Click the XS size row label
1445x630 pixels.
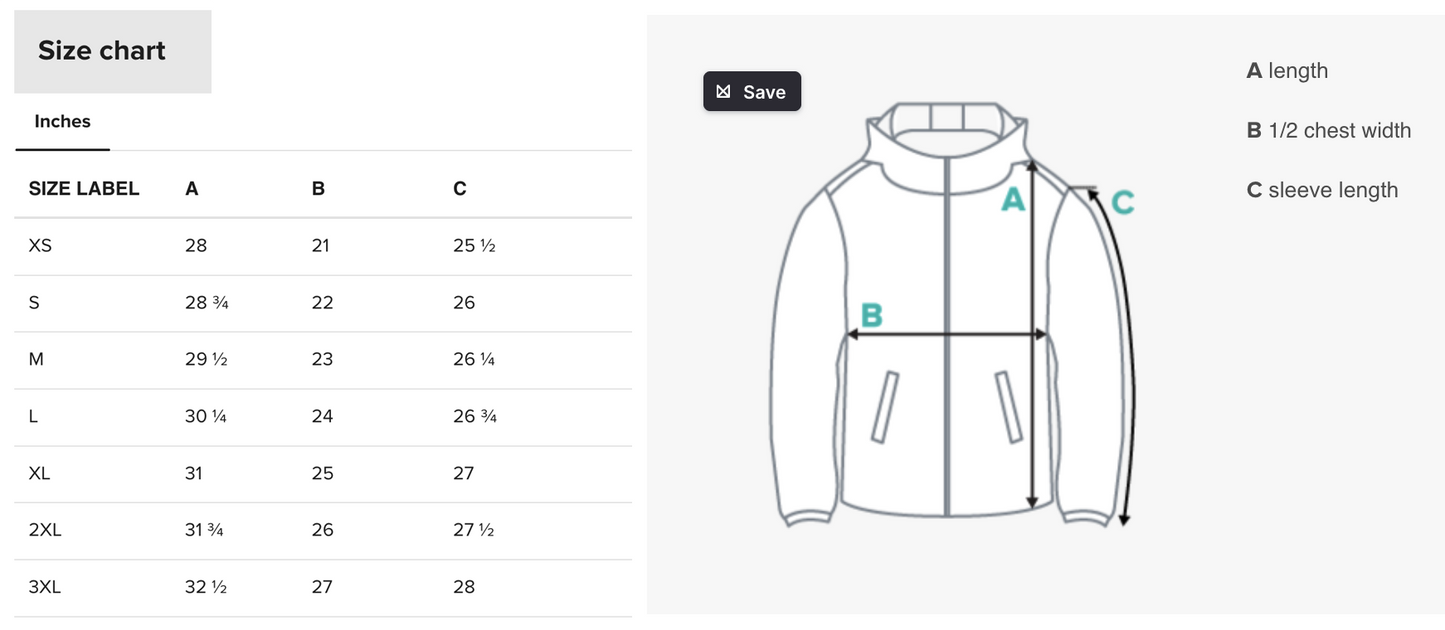[x=40, y=246]
